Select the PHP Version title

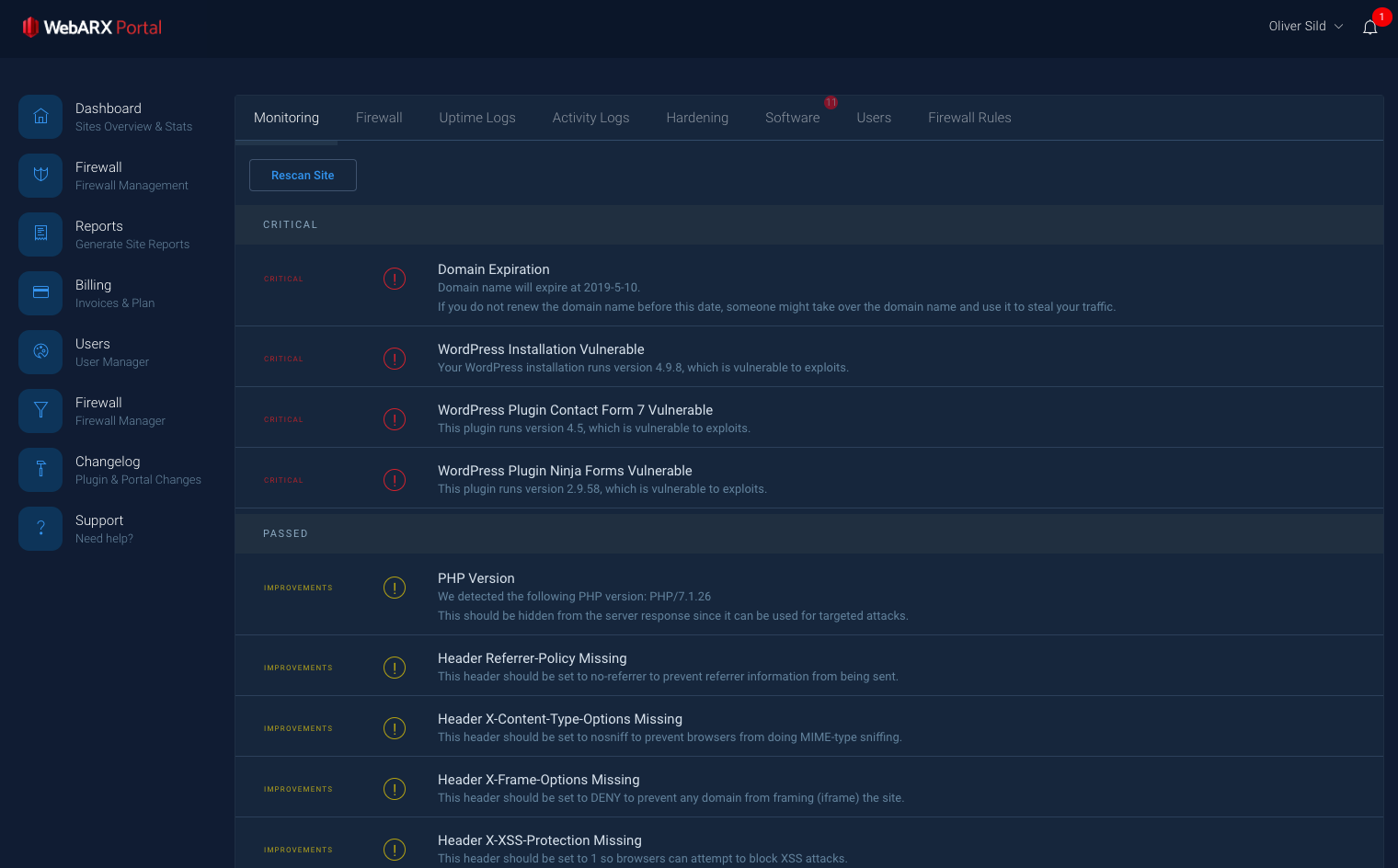pyautogui.click(x=476, y=578)
